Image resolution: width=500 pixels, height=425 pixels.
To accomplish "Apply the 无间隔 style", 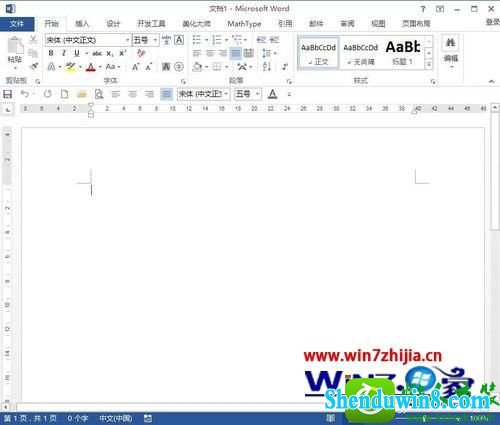I will click(360, 53).
